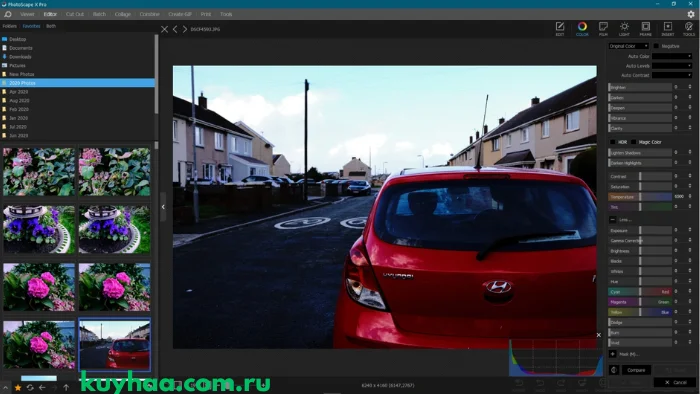Open the Tools icon

pos(689,29)
